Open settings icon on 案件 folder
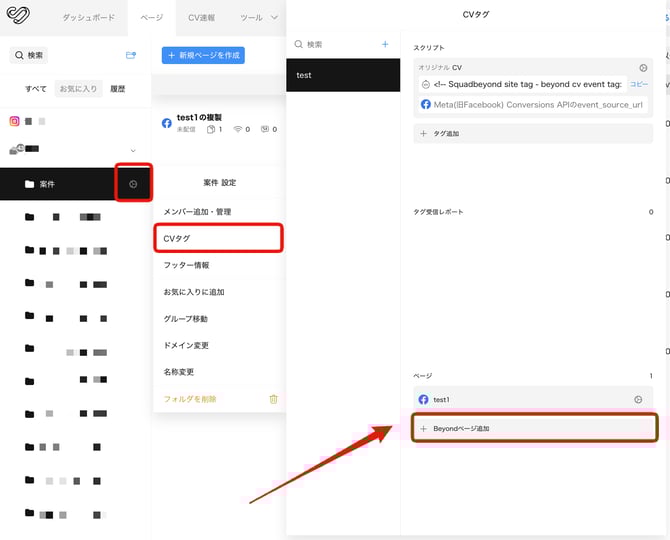Image resolution: width=670 pixels, height=540 pixels. (134, 184)
